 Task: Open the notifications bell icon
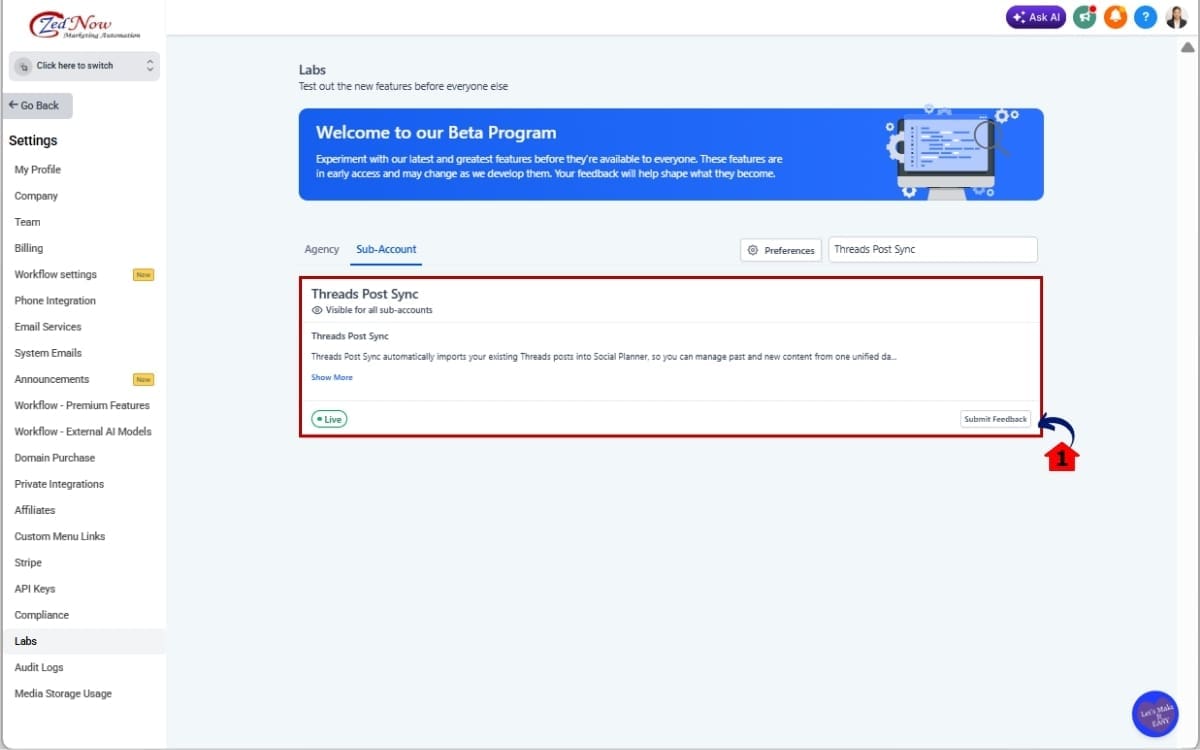pyautogui.click(x=1115, y=17)
